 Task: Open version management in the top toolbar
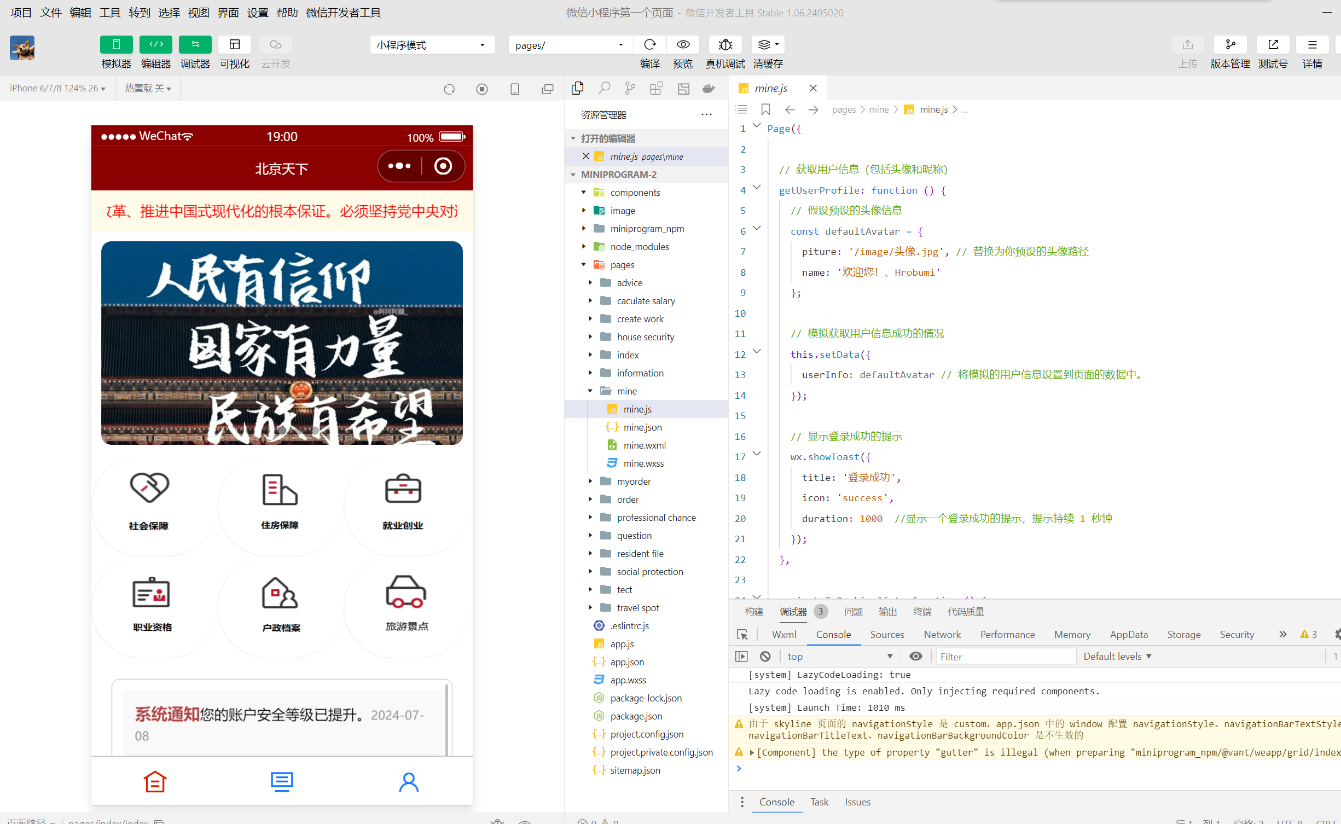coord(1230,45)
